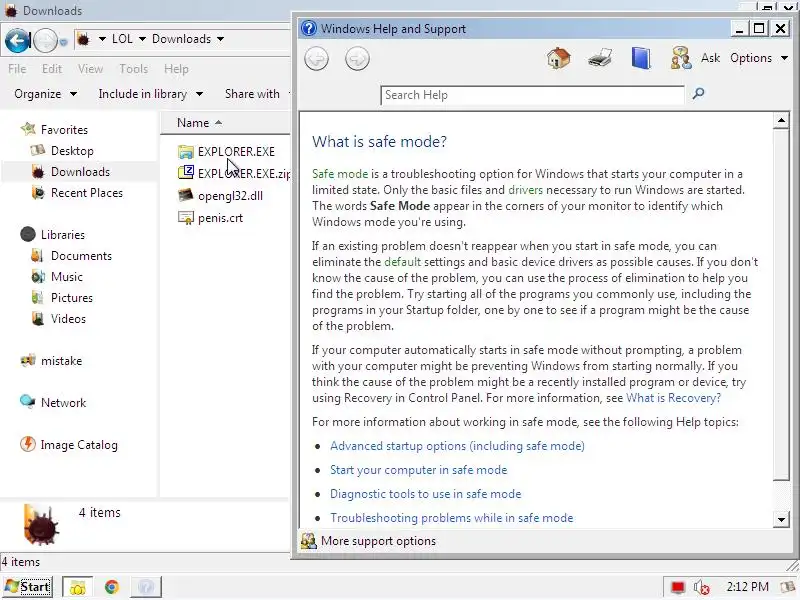Click in the Search Help field

click(532, 95)
